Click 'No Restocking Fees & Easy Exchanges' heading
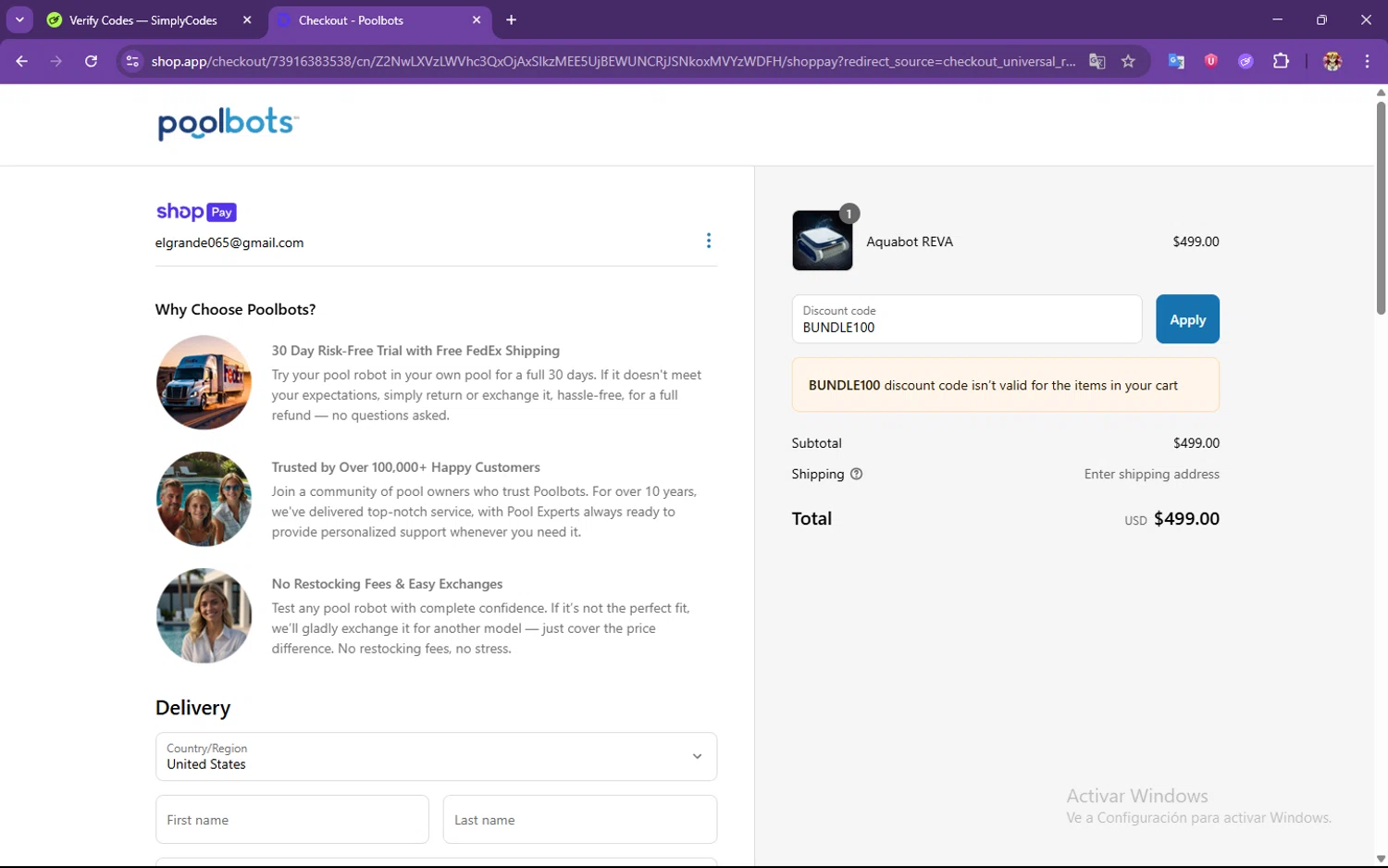 coord(388,584)
